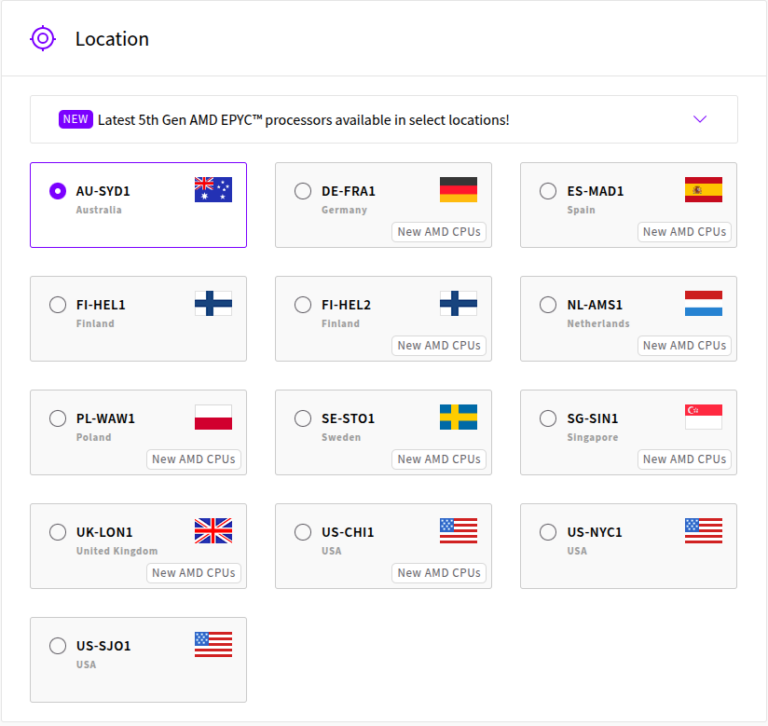Click the Australia flag icon
Viewport: 768px width, 726px height.
[x=213, y=190]
